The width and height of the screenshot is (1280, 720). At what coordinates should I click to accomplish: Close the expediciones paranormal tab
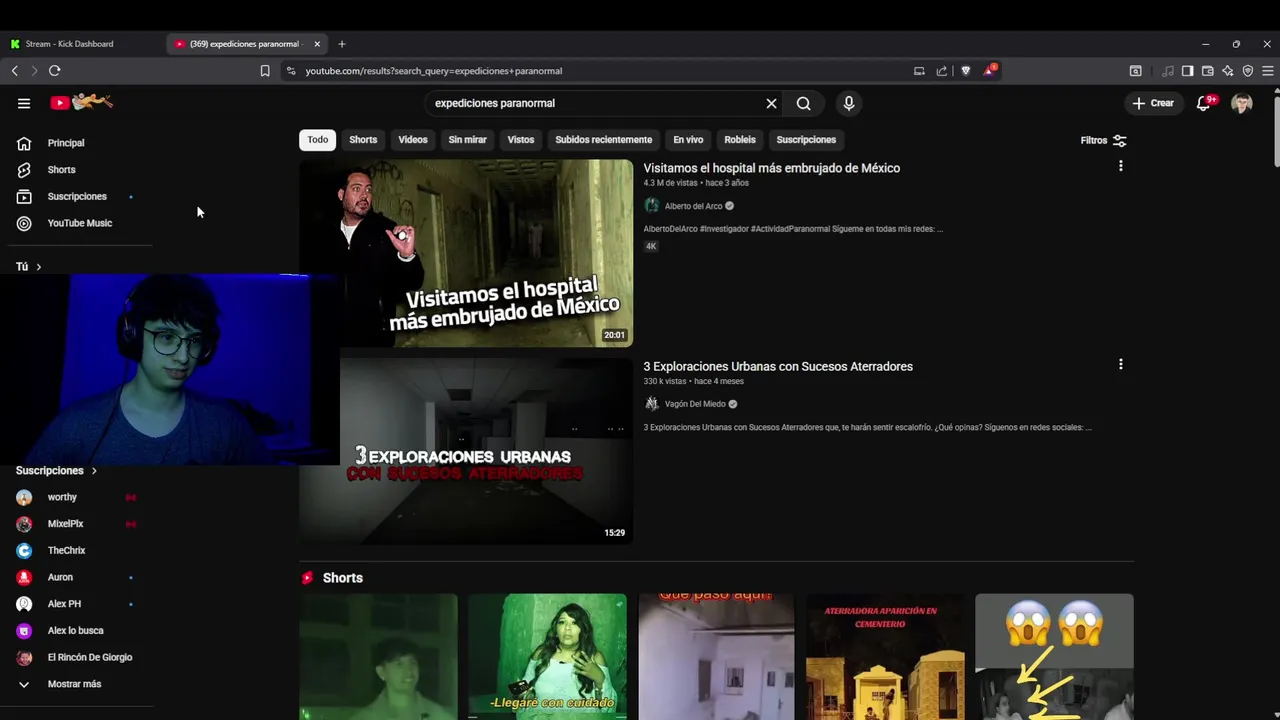tap(317, 44)
